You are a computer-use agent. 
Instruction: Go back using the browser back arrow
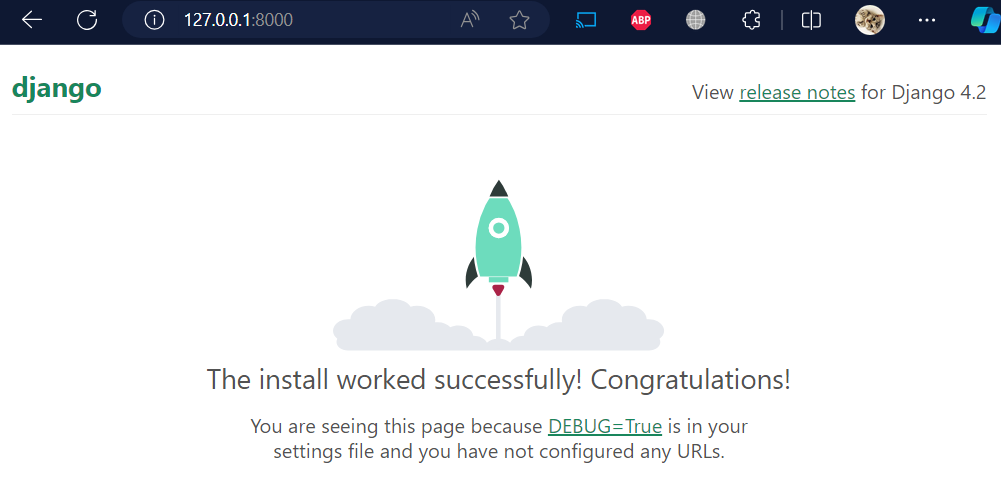tap(31, 20)
